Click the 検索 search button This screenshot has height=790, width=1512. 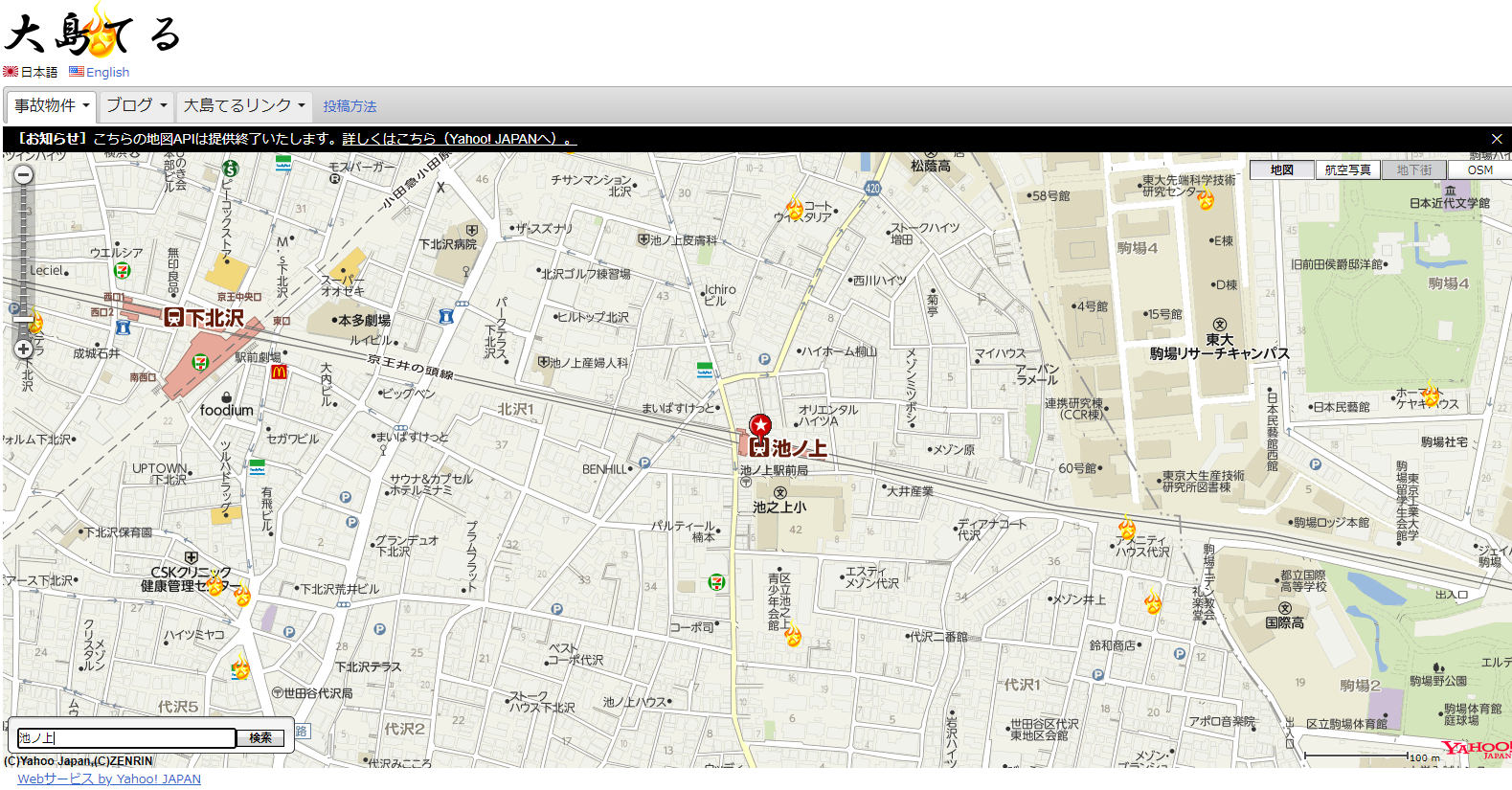click(x=260, y=737)
